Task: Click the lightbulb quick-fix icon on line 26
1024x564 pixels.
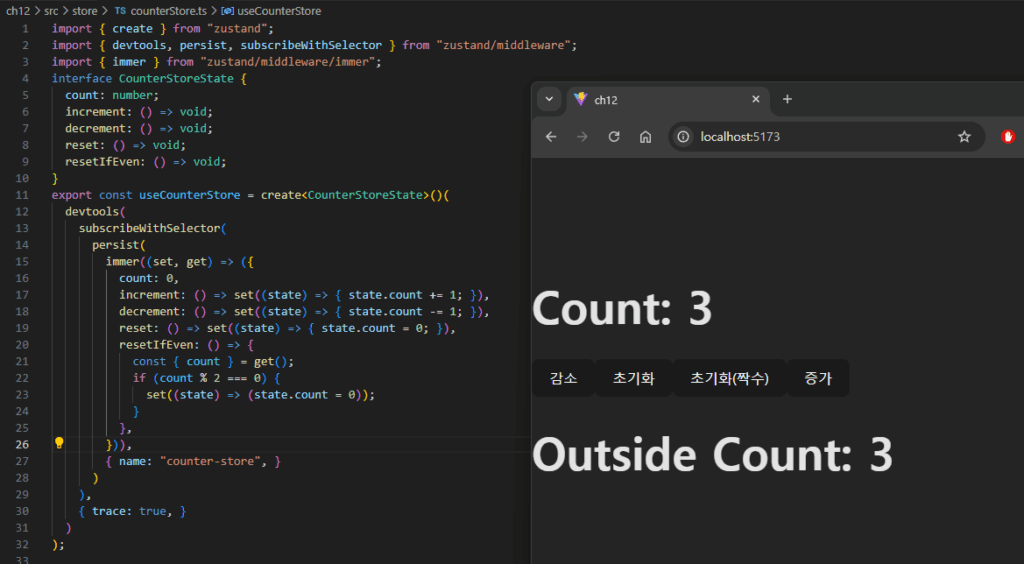Action: (59, 443)
